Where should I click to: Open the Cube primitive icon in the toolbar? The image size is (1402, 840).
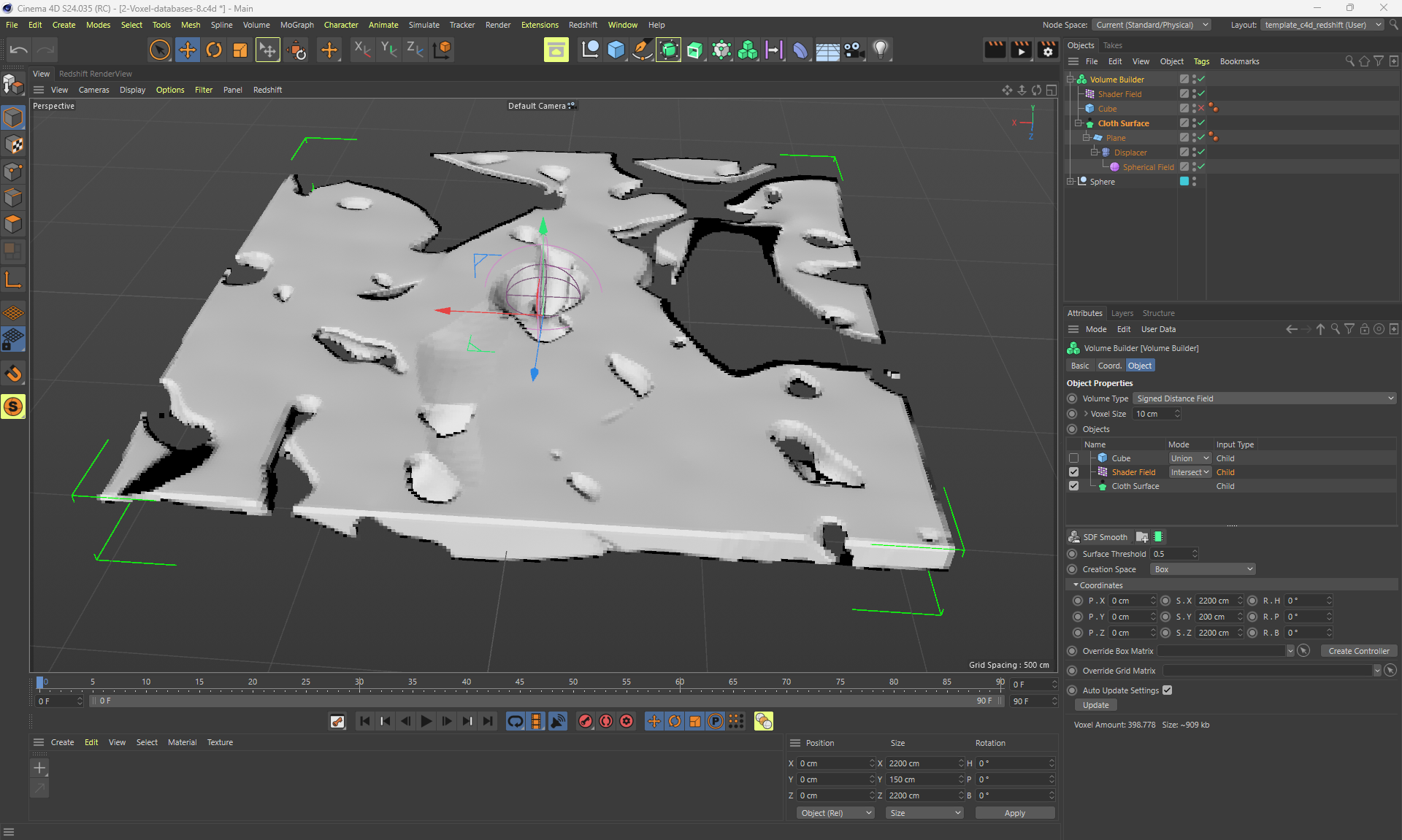pos(616,50)
